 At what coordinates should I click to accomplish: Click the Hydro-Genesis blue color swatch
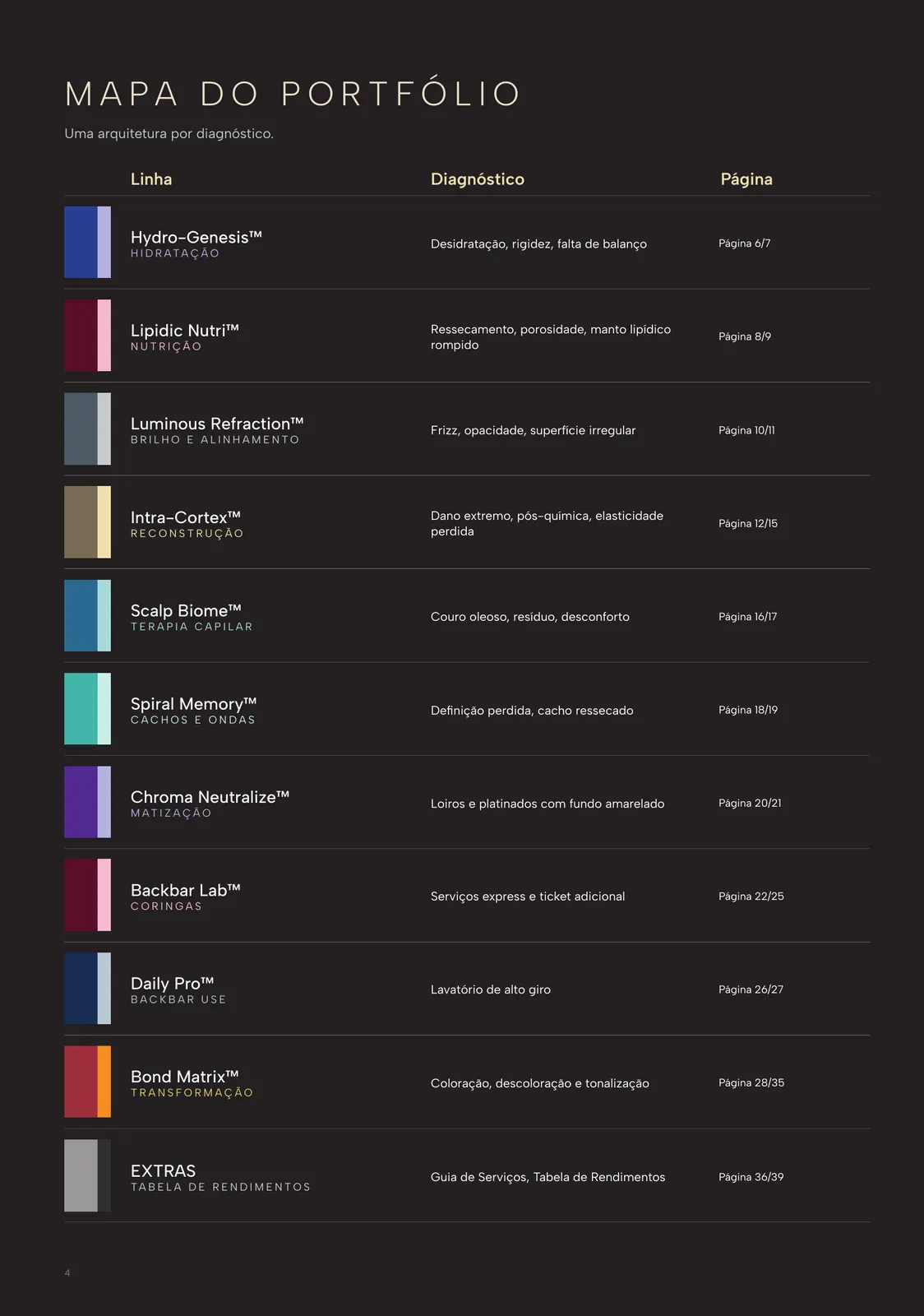(x=87, y=242)
